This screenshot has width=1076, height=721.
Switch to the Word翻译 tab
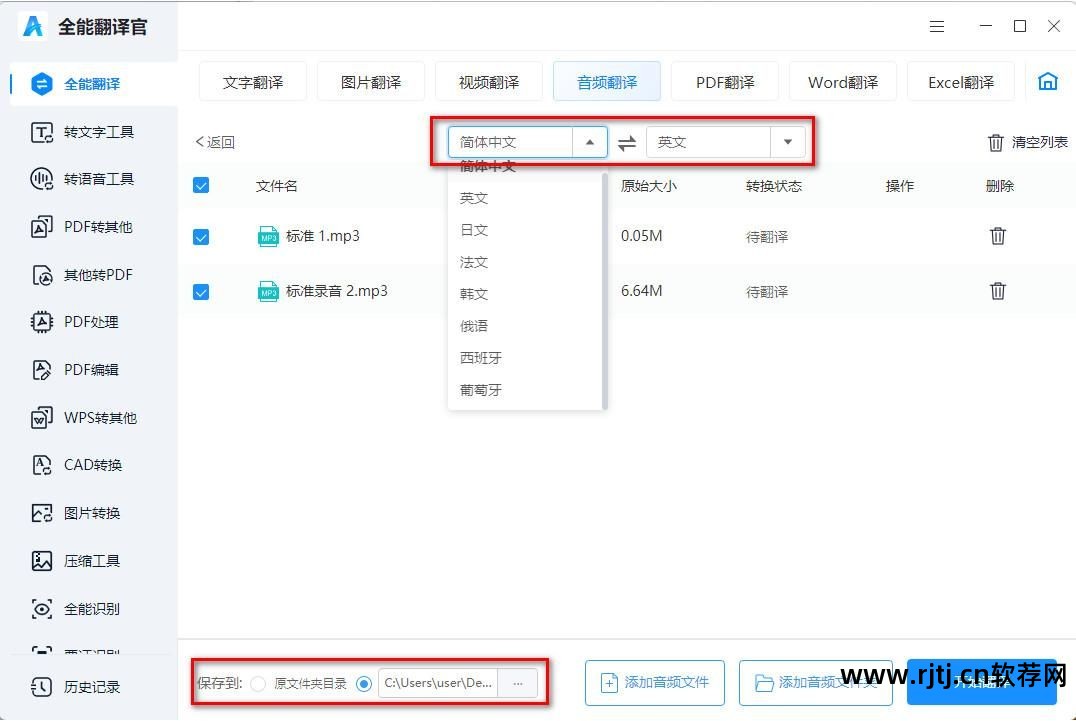click(843, 82)
